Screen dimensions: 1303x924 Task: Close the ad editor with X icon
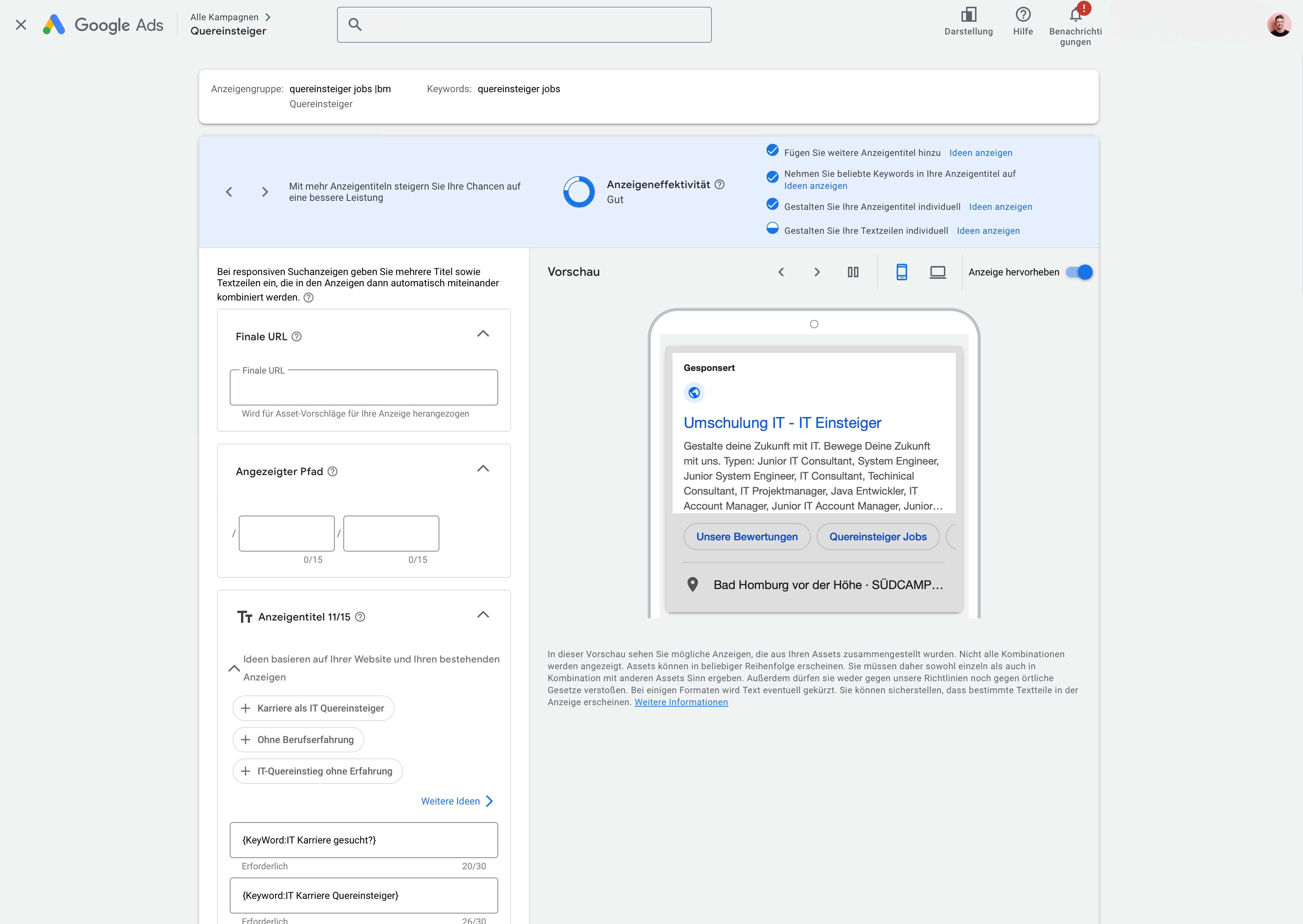point(21,24)
